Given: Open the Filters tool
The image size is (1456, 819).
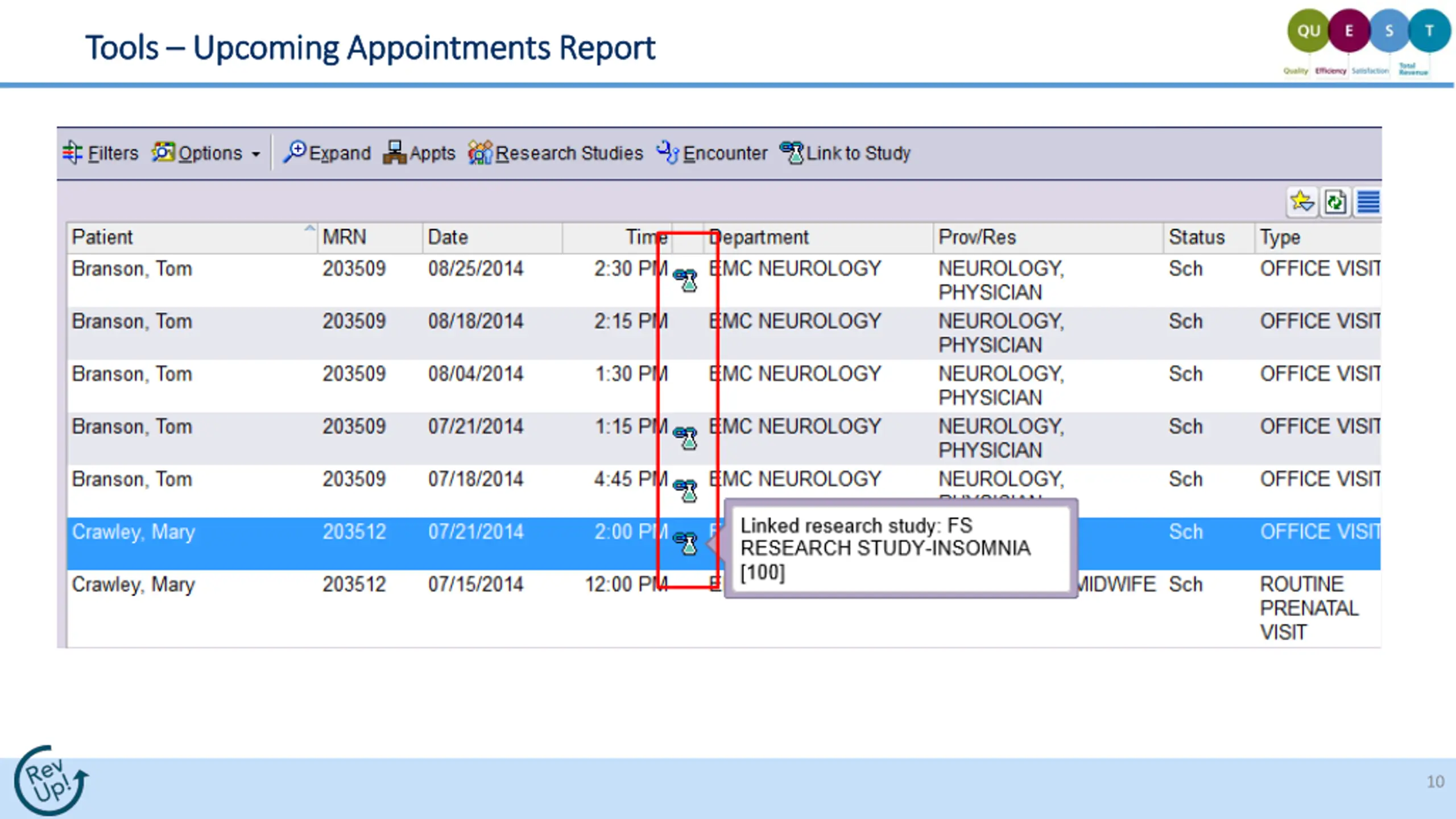Looking at the screenshot, I should (100, 153).
